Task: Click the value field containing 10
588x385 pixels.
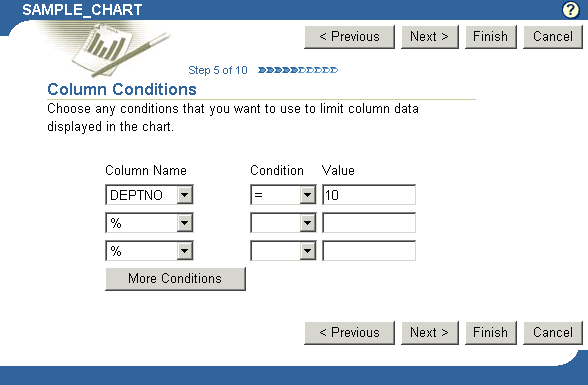Action: [x=369, y=195]
